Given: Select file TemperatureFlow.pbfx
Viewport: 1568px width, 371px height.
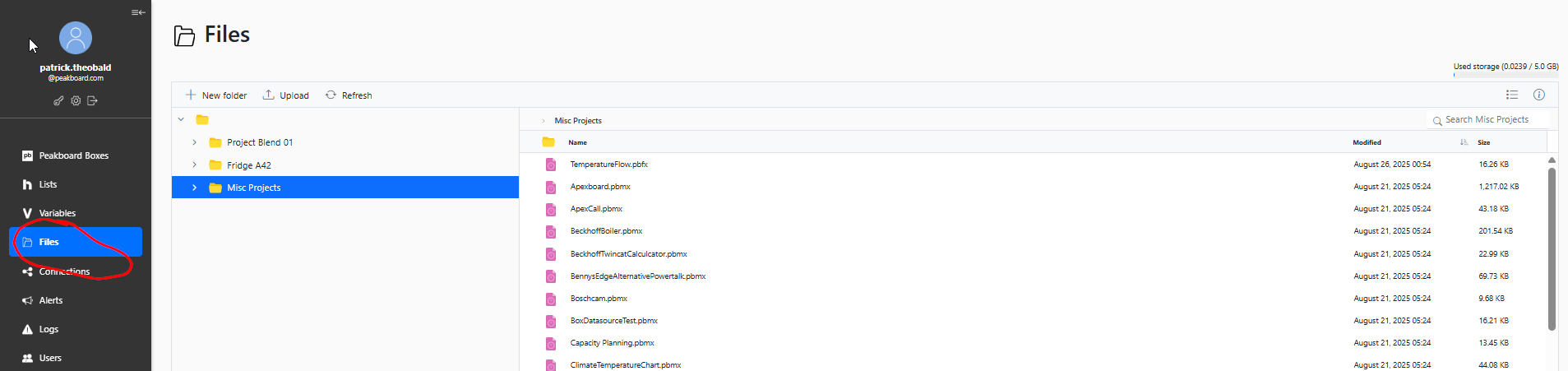Looking at the screenshot, I should (x=609, y=165).
